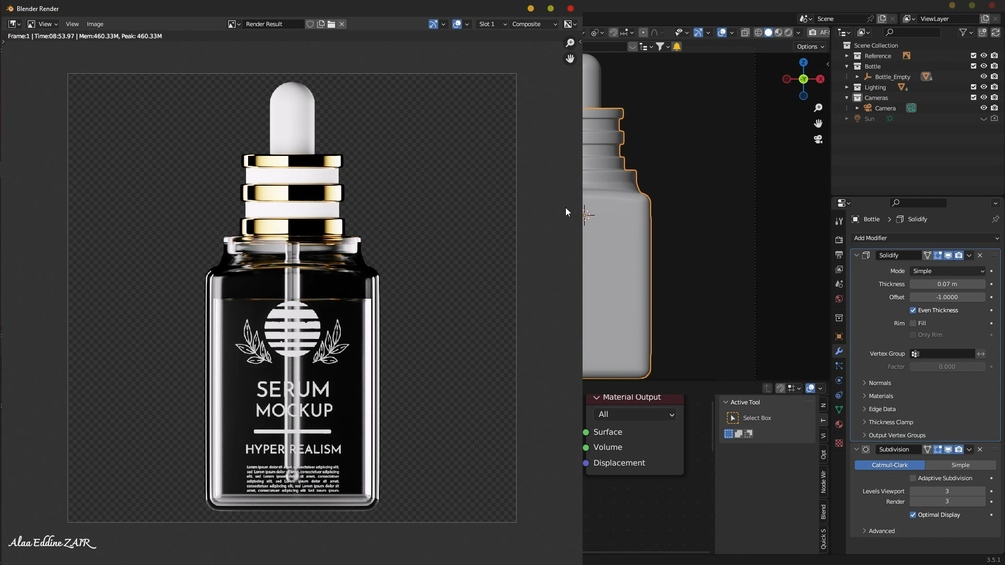The width and height of the screenshot is (1005, 565).
Task: Select Simple subdivision type
Action: (960, 465)
